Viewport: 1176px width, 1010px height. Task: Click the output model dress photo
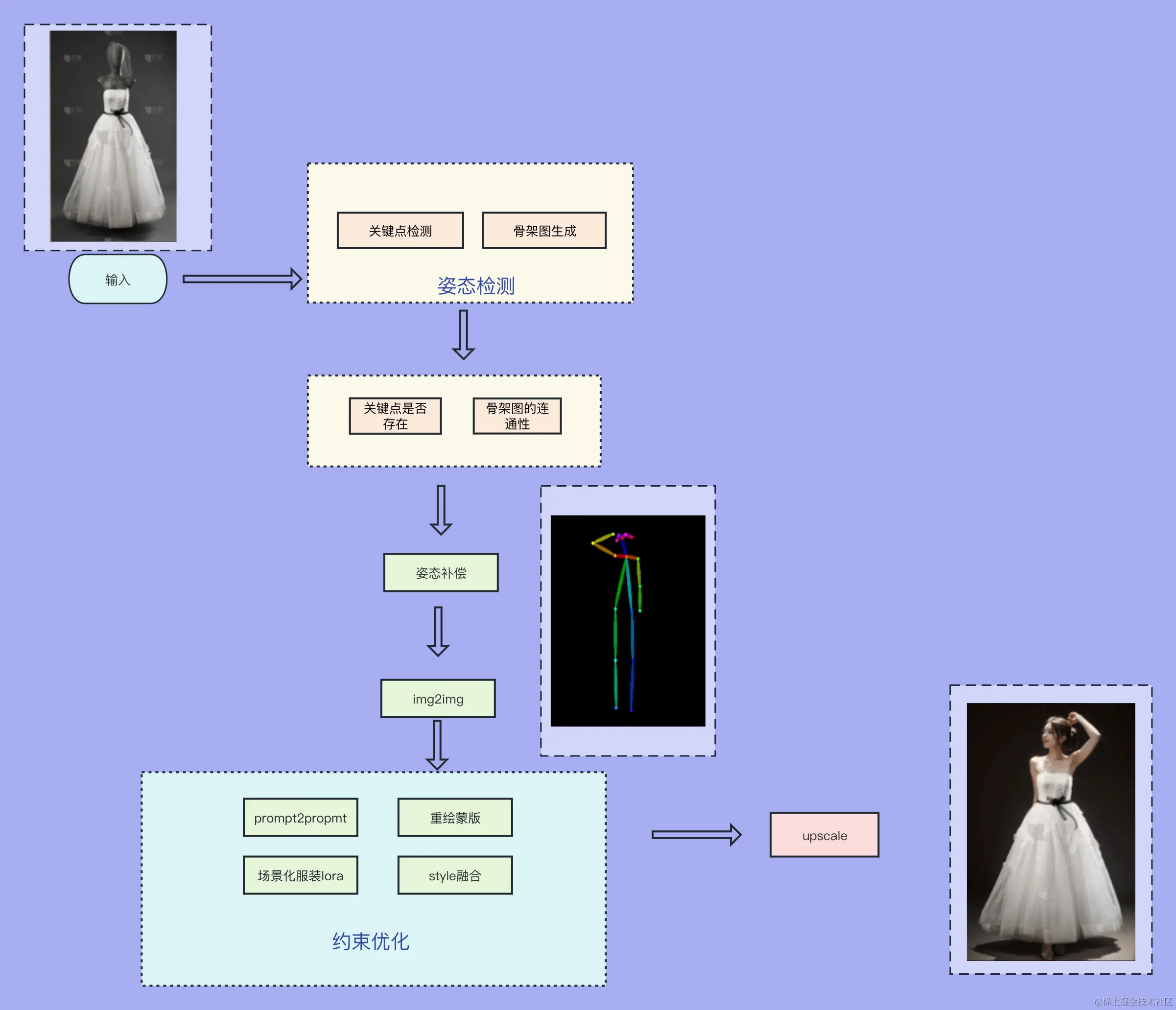coord(1051,831)
